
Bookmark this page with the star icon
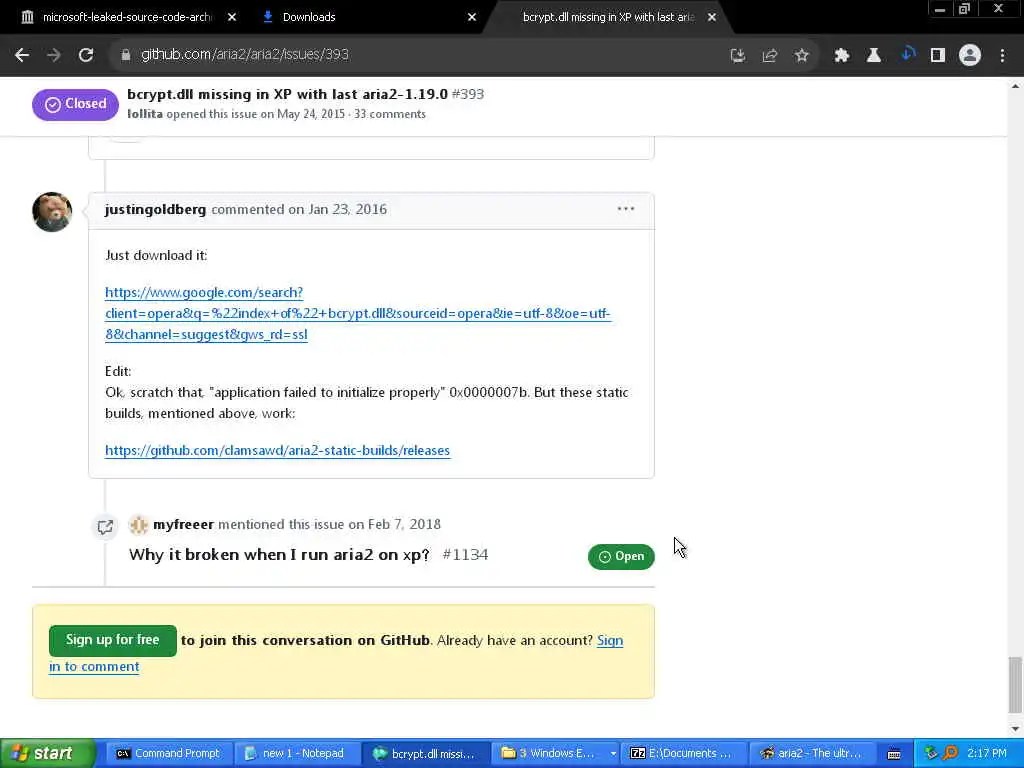801,56
